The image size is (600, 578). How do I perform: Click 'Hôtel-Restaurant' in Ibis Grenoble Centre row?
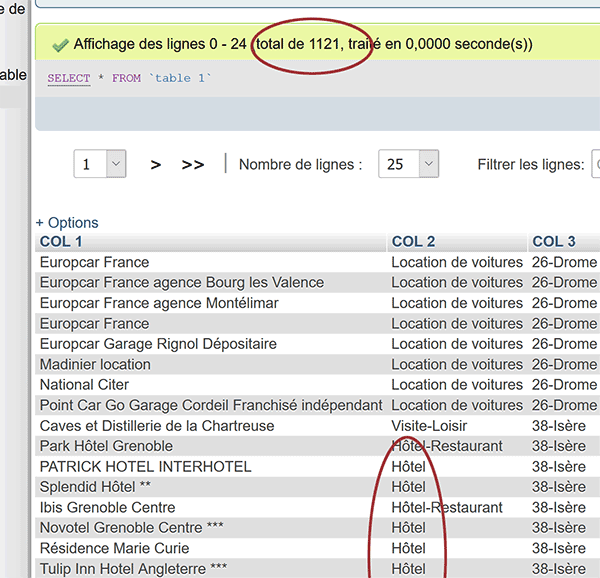[447, 508]
